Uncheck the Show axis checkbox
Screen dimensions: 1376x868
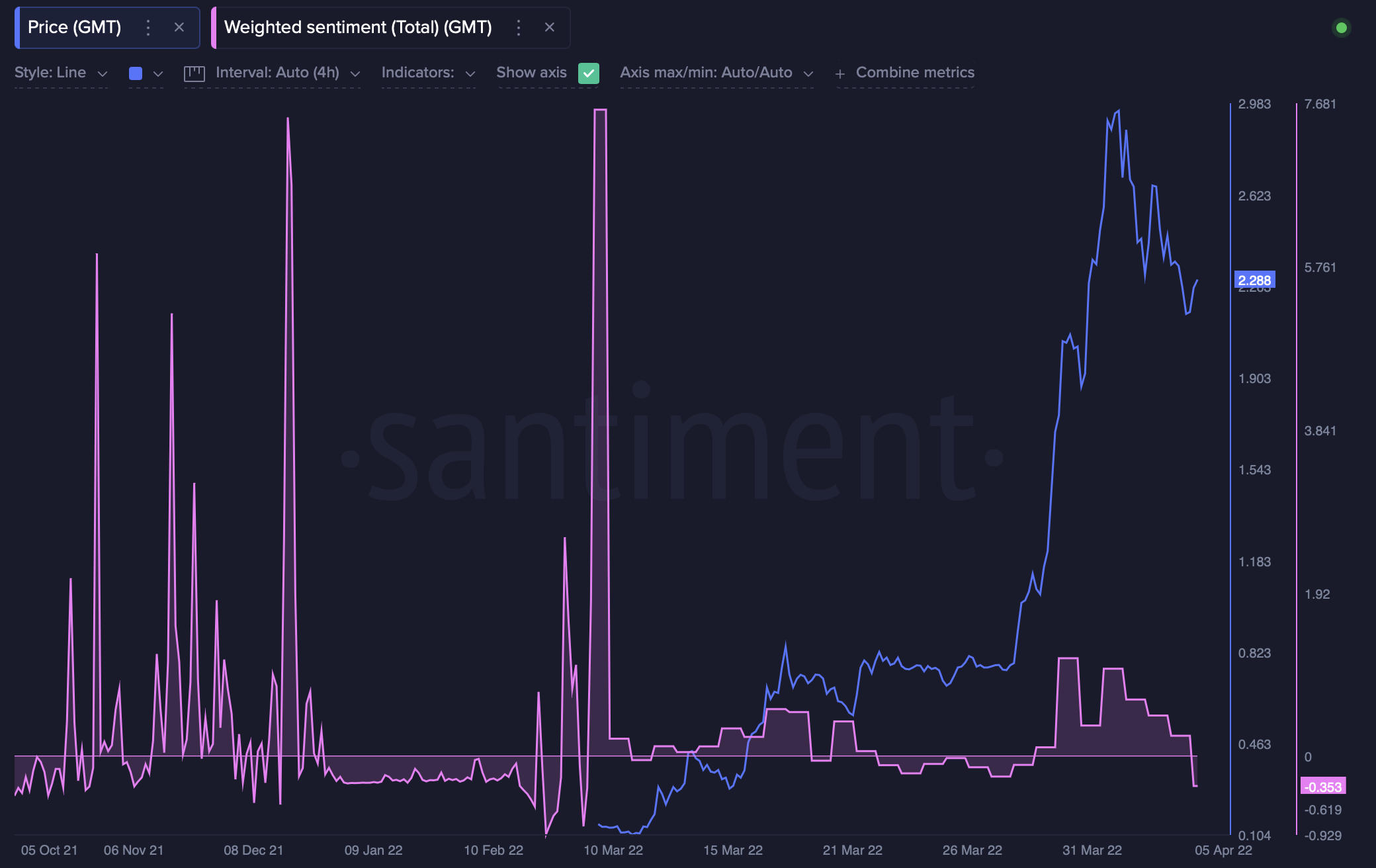(589, 73)
